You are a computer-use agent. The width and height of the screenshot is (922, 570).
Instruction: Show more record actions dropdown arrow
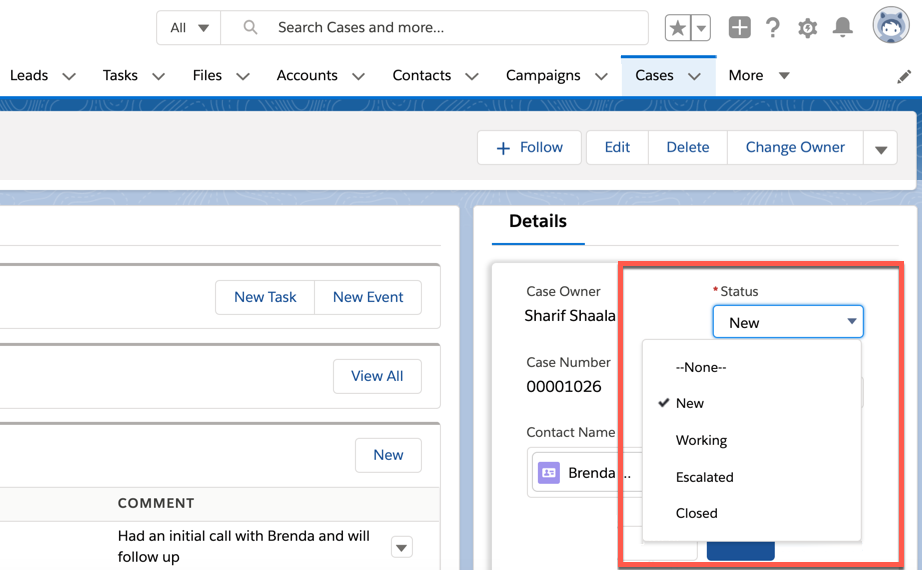880,148
